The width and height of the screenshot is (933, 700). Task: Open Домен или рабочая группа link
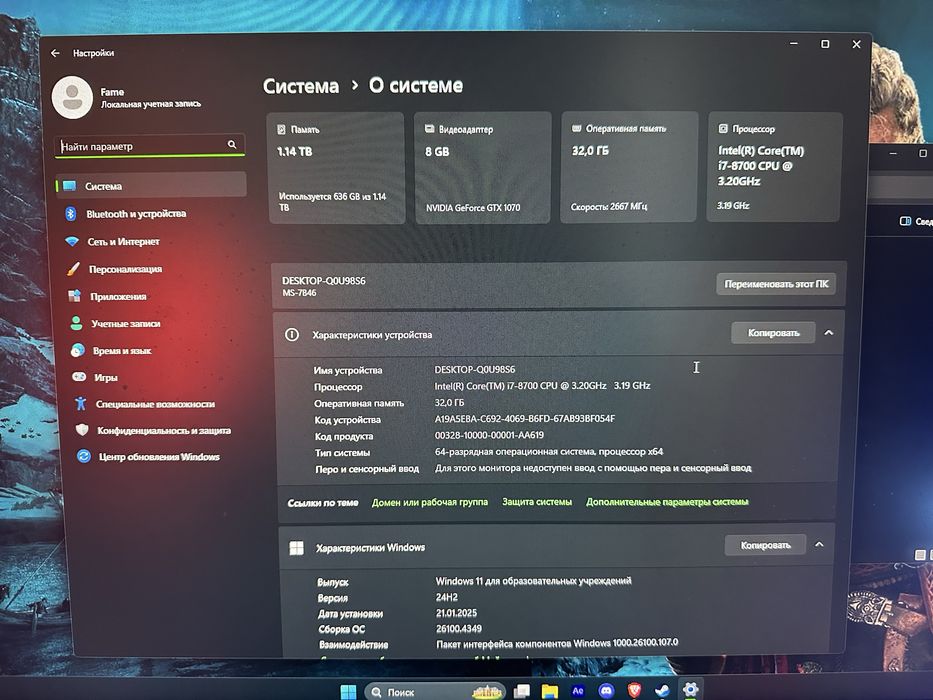430,502
